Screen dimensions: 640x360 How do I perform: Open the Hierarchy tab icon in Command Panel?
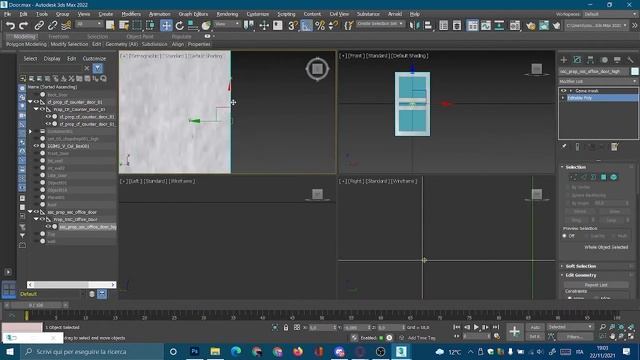click(590, 60)
